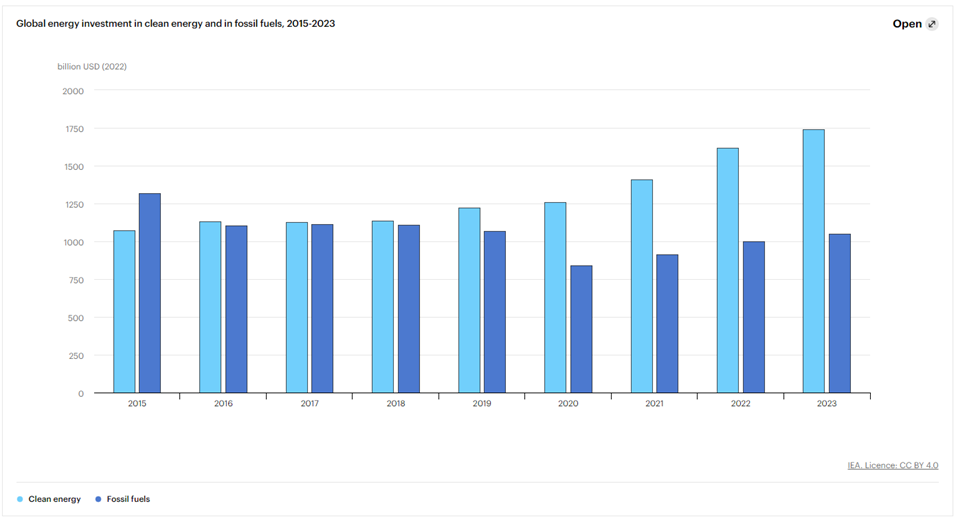Click the 2019 fossil fuels bar
The width and height of the screenshot is (956, 517).
[x=494, y=312]
